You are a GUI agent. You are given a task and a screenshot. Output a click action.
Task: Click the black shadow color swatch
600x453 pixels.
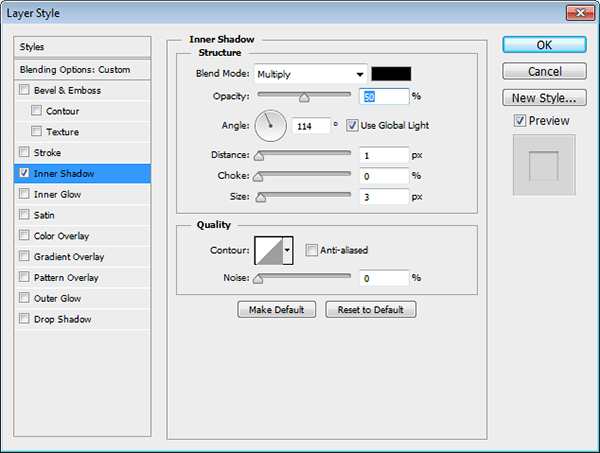(x=392, y=74)
